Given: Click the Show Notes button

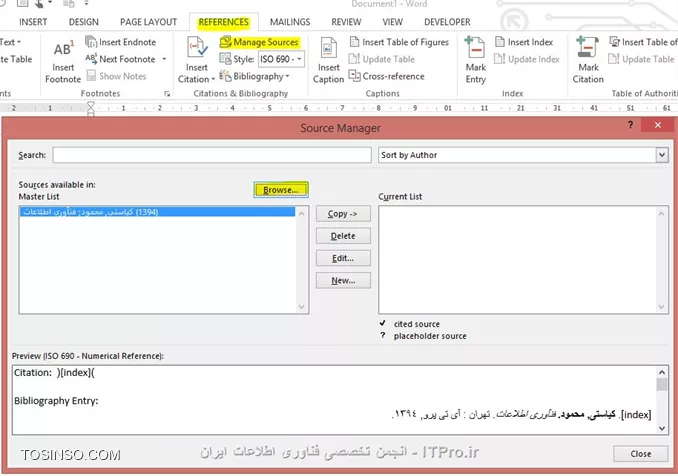Looking at the screenshot, I should (116, 76).
